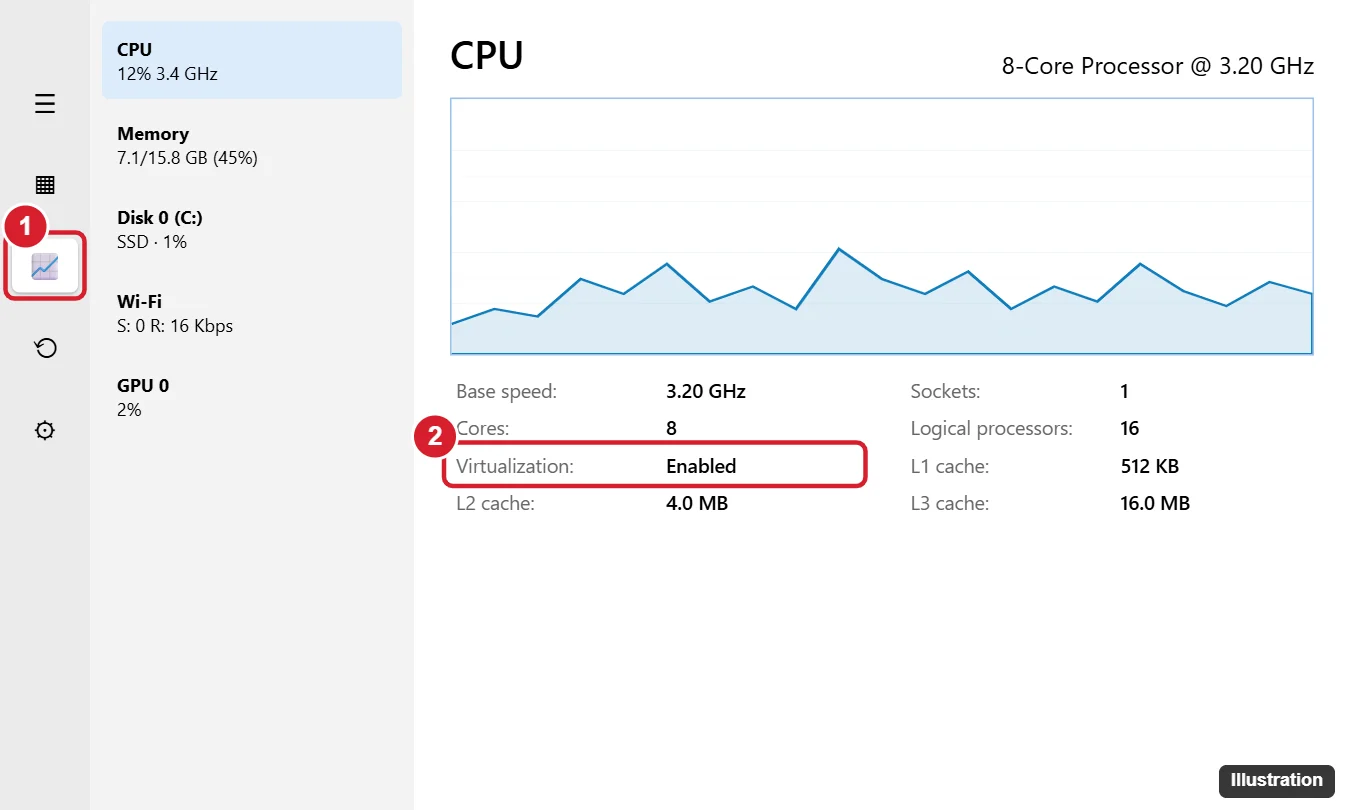This screenshot has height=810, width=1350.
Task: Select the CPU performance entry
Action: (x=252, y=60)
